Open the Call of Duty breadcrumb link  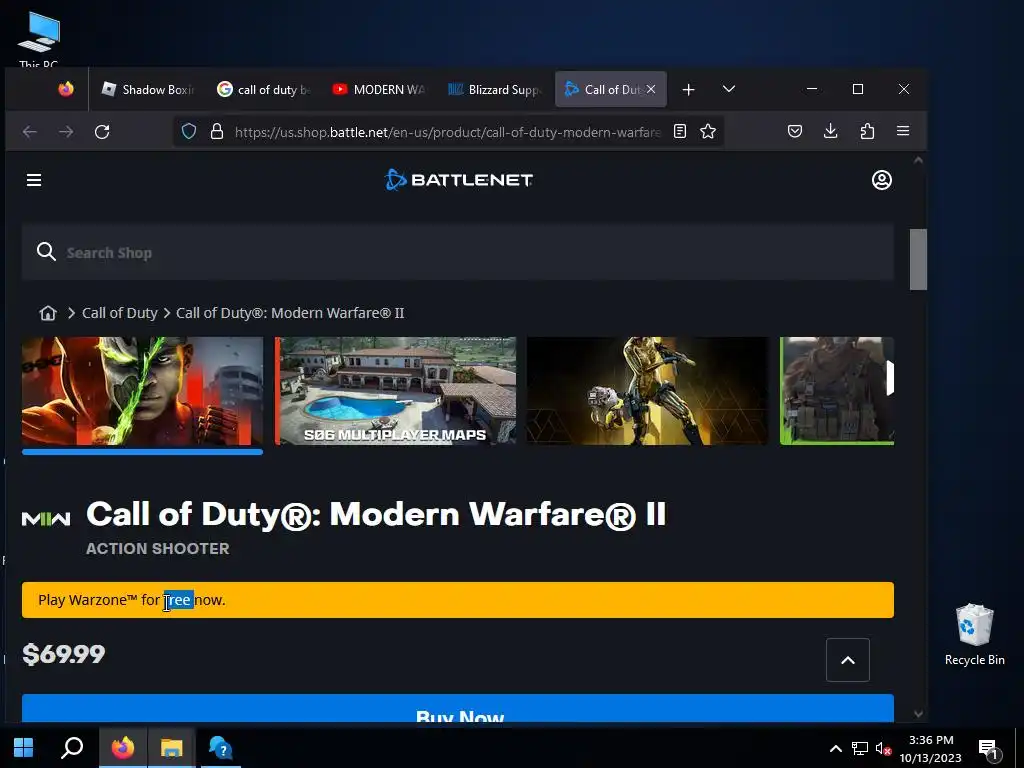point(120,313)
